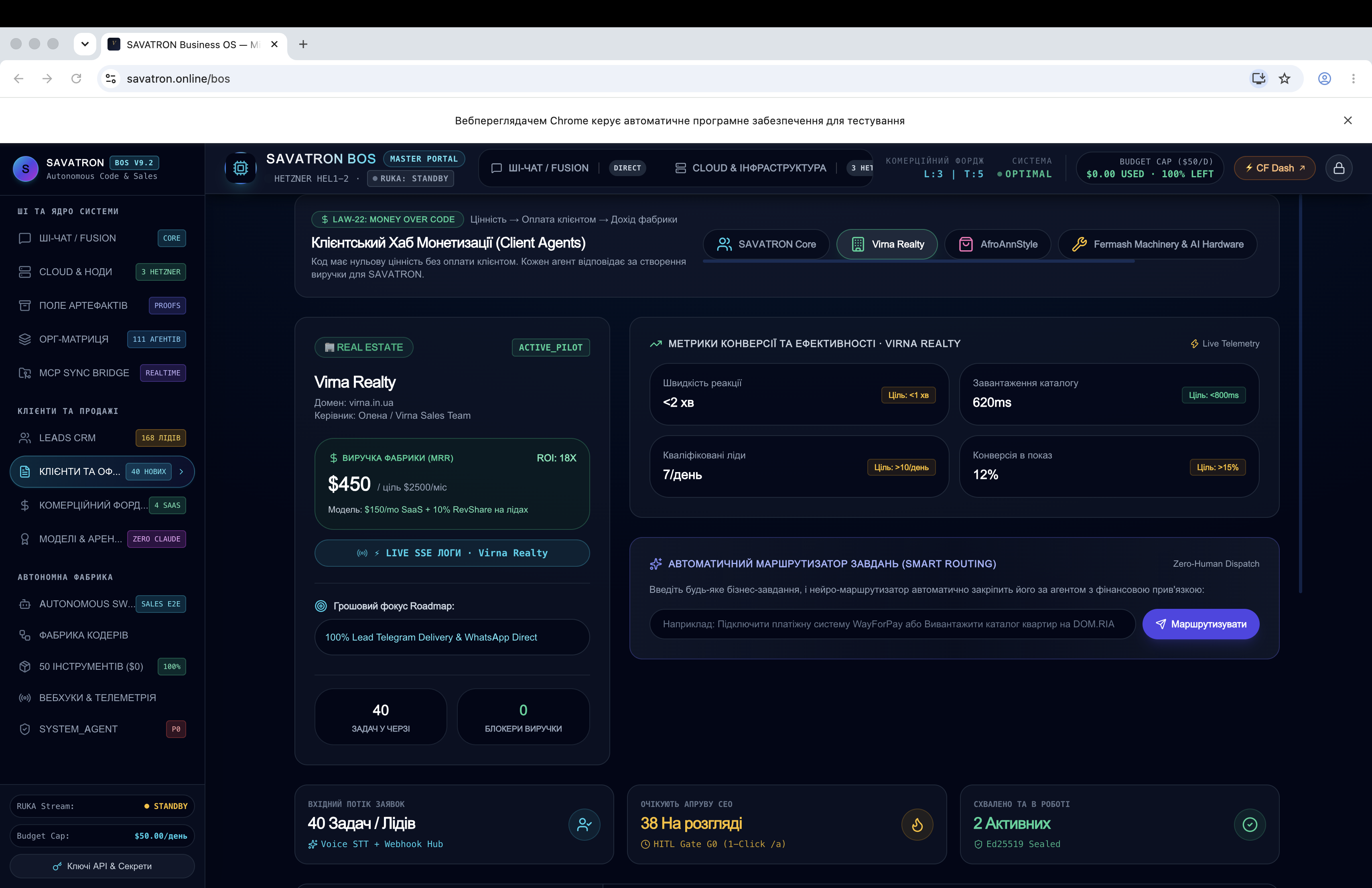Open MCP SYNC BRIDGE in the sidebar
Viewport: 1372px width, 888px height.
coord(102,373)
